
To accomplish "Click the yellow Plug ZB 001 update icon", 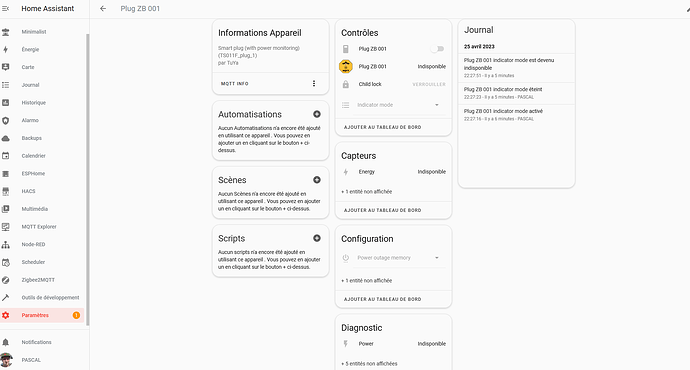I will point(346,66).
